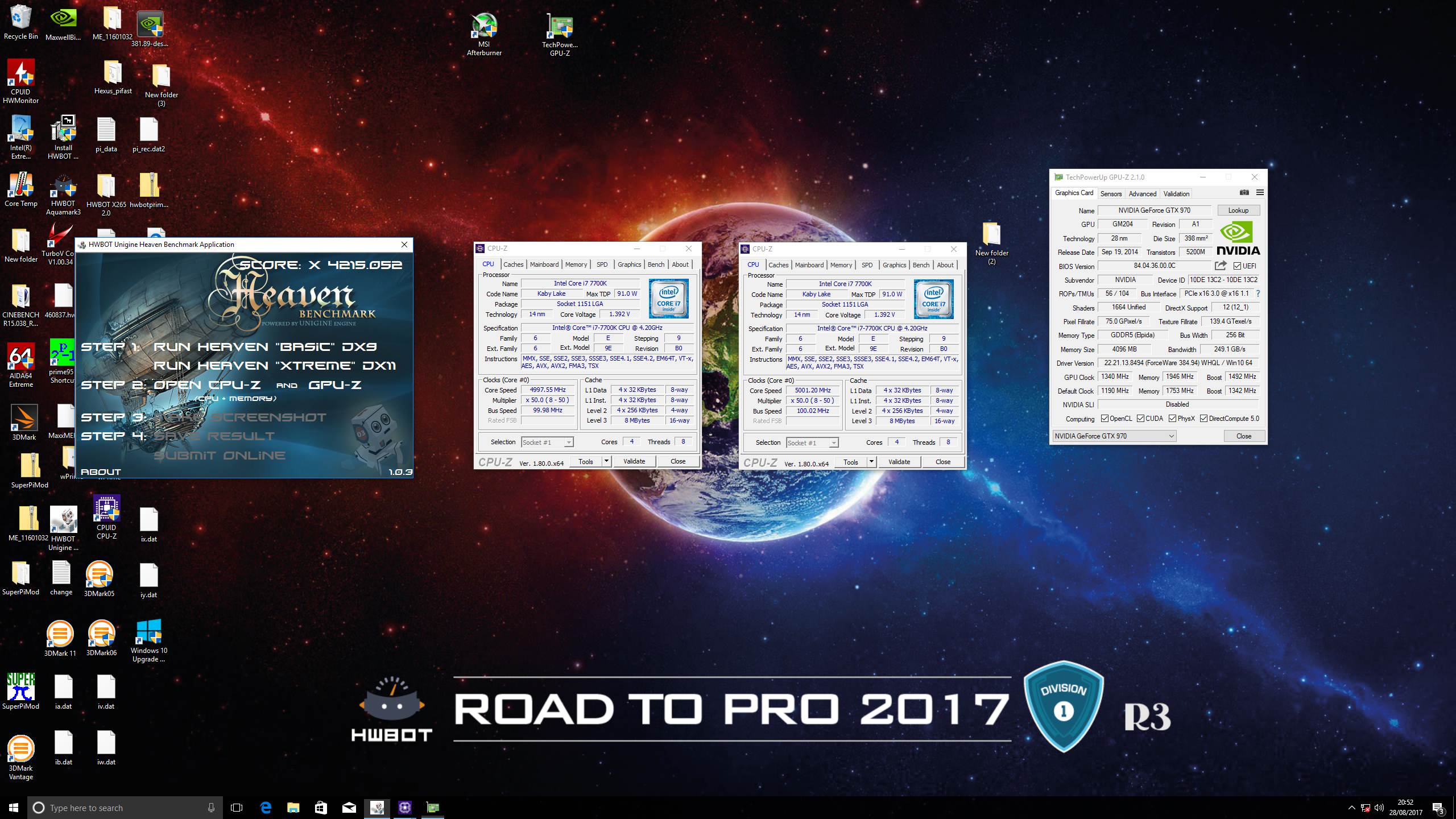Screen dimensions: 1456x819
Task: Click the Close button in GPU-Z
Action: 1244,436
